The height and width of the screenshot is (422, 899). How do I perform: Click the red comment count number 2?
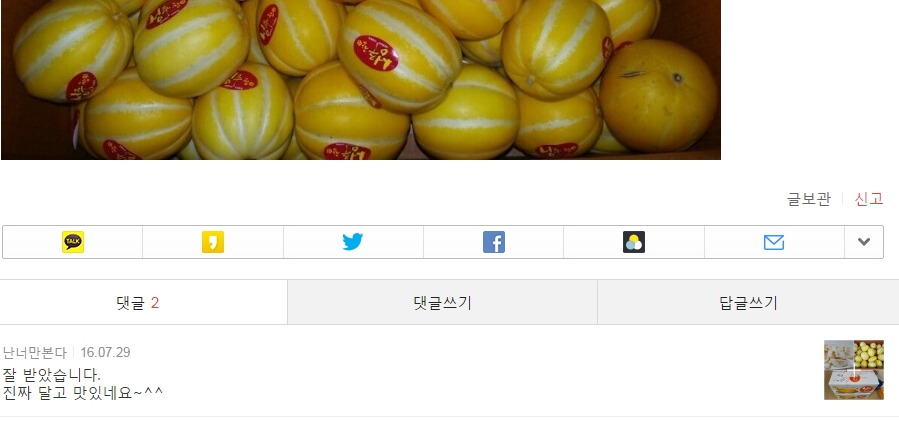(155, 303)
